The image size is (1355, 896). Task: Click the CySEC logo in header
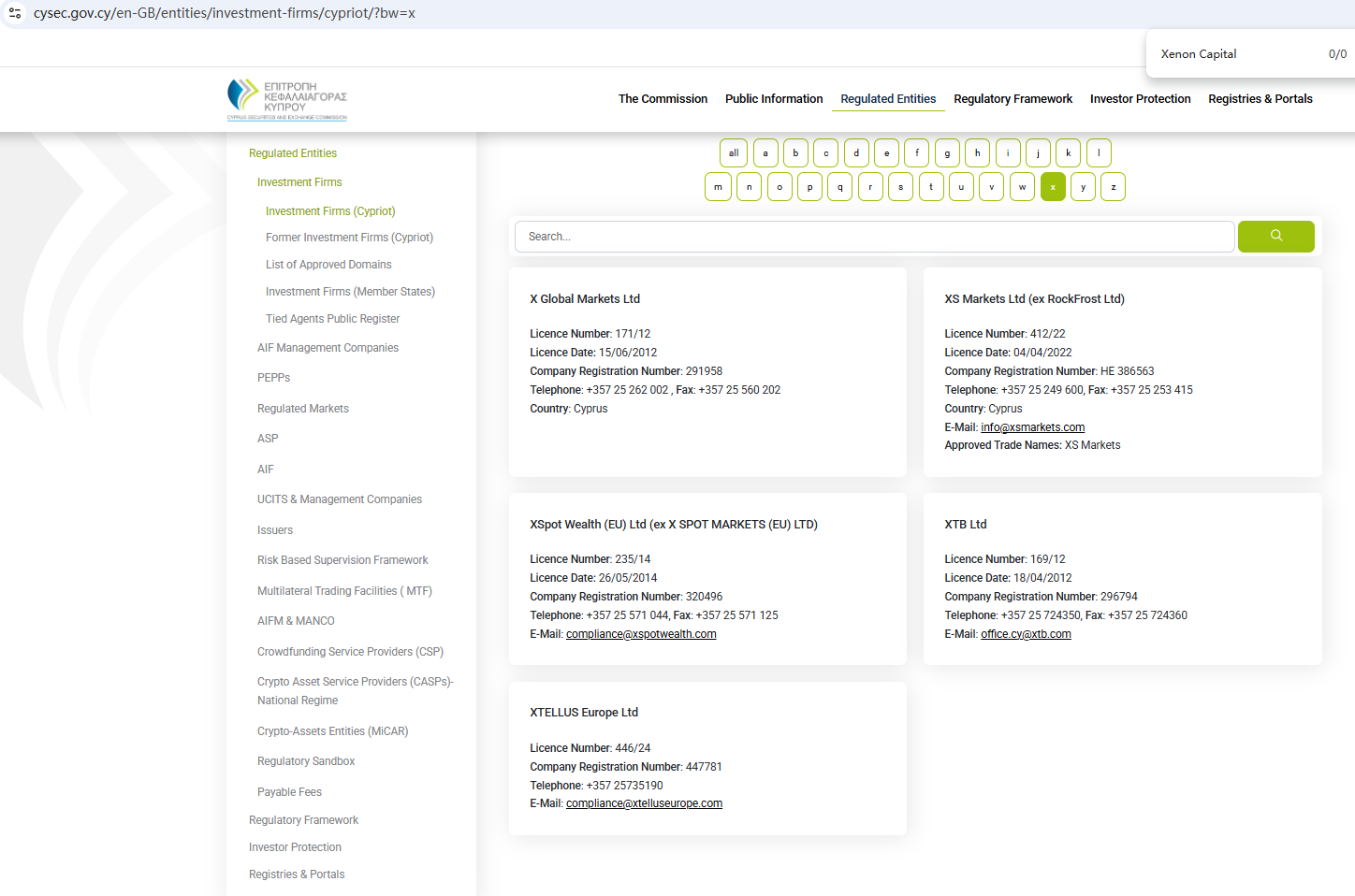287,99
